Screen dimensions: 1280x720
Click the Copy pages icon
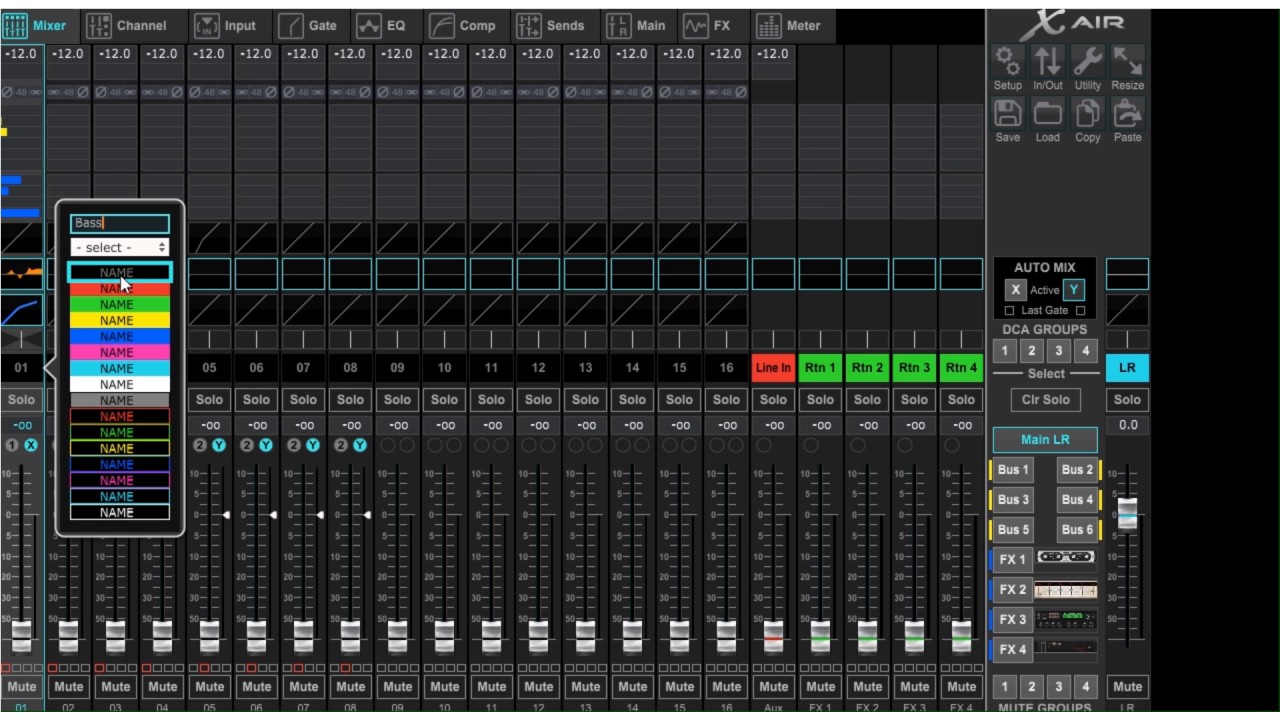point(1087,114)
